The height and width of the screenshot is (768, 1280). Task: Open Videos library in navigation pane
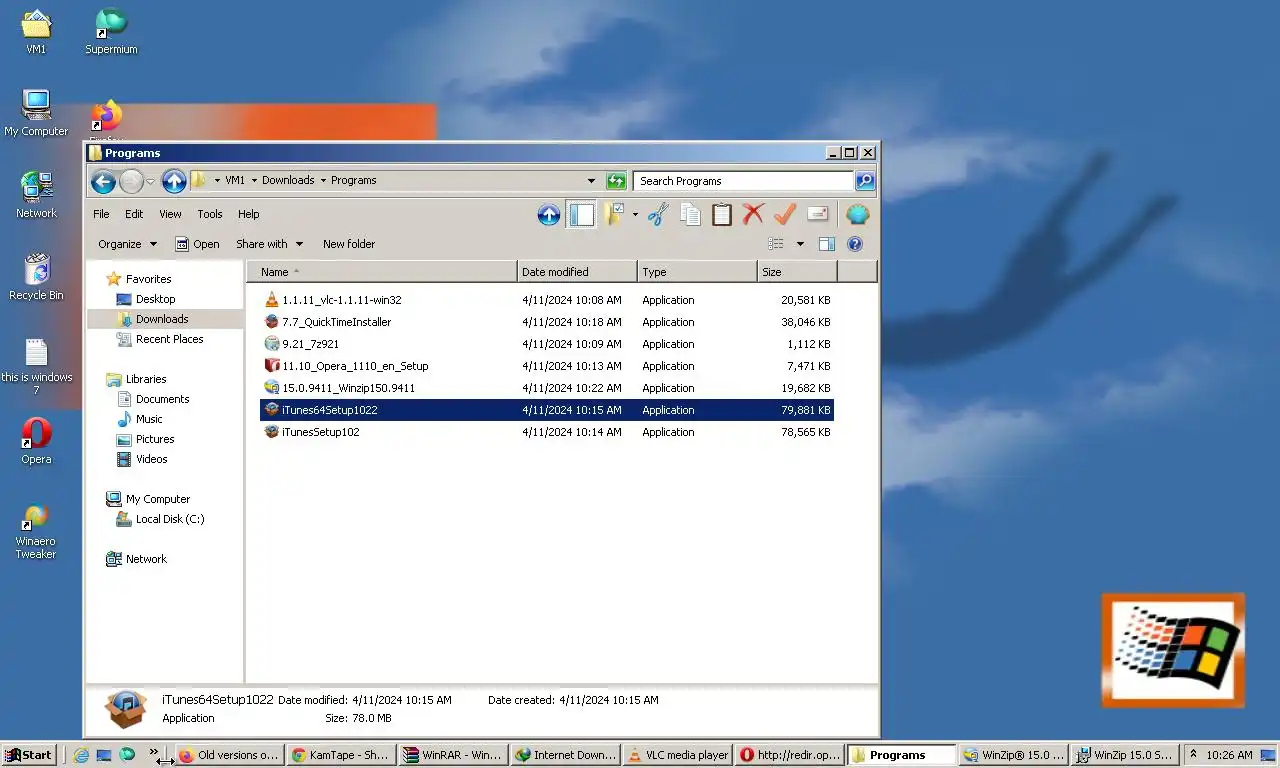152,459
